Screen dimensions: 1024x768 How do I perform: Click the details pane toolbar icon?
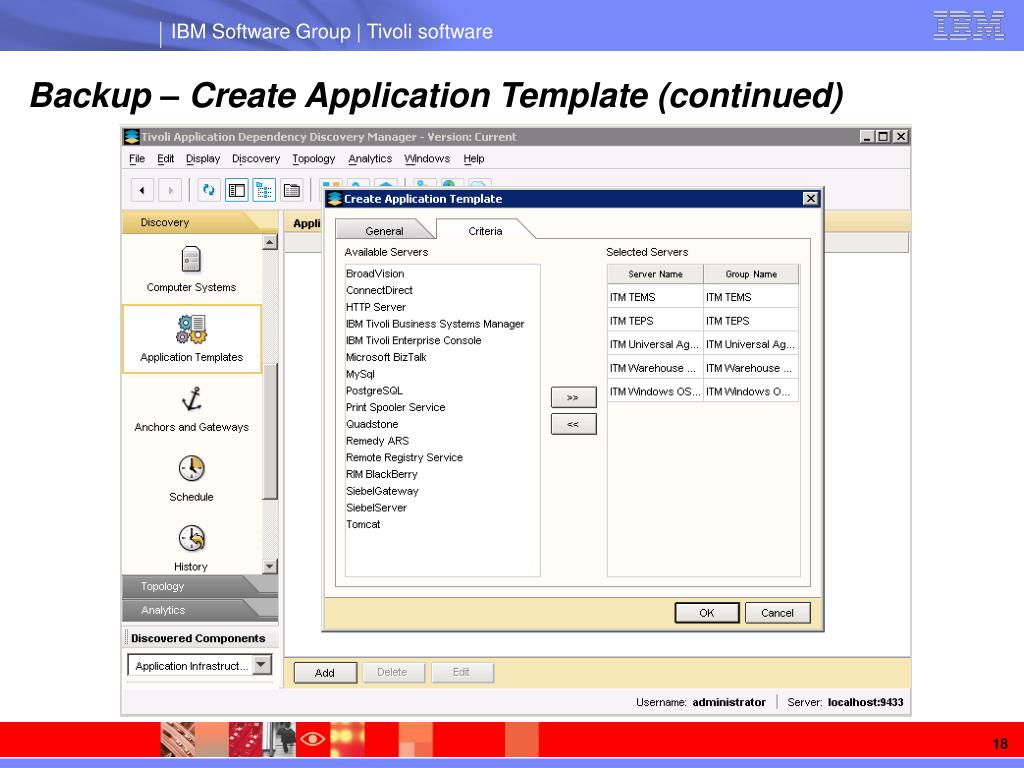292,190
